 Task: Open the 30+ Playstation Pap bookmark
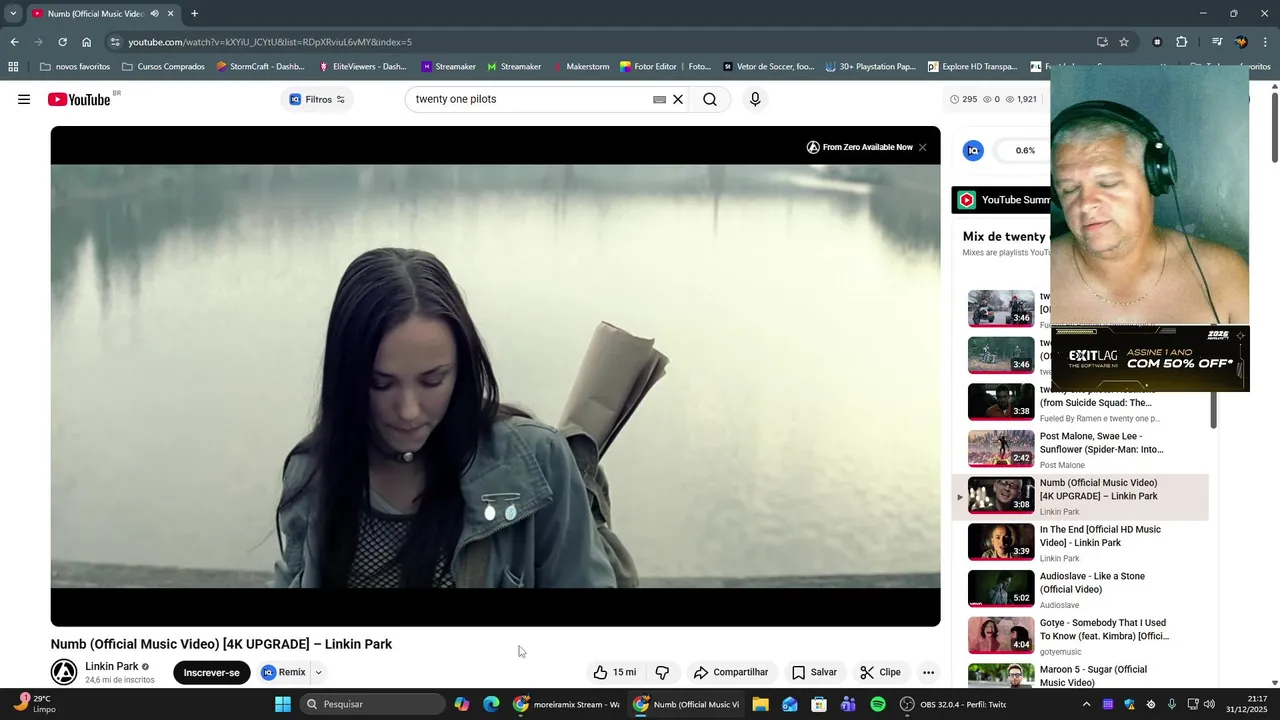point(870,67)
